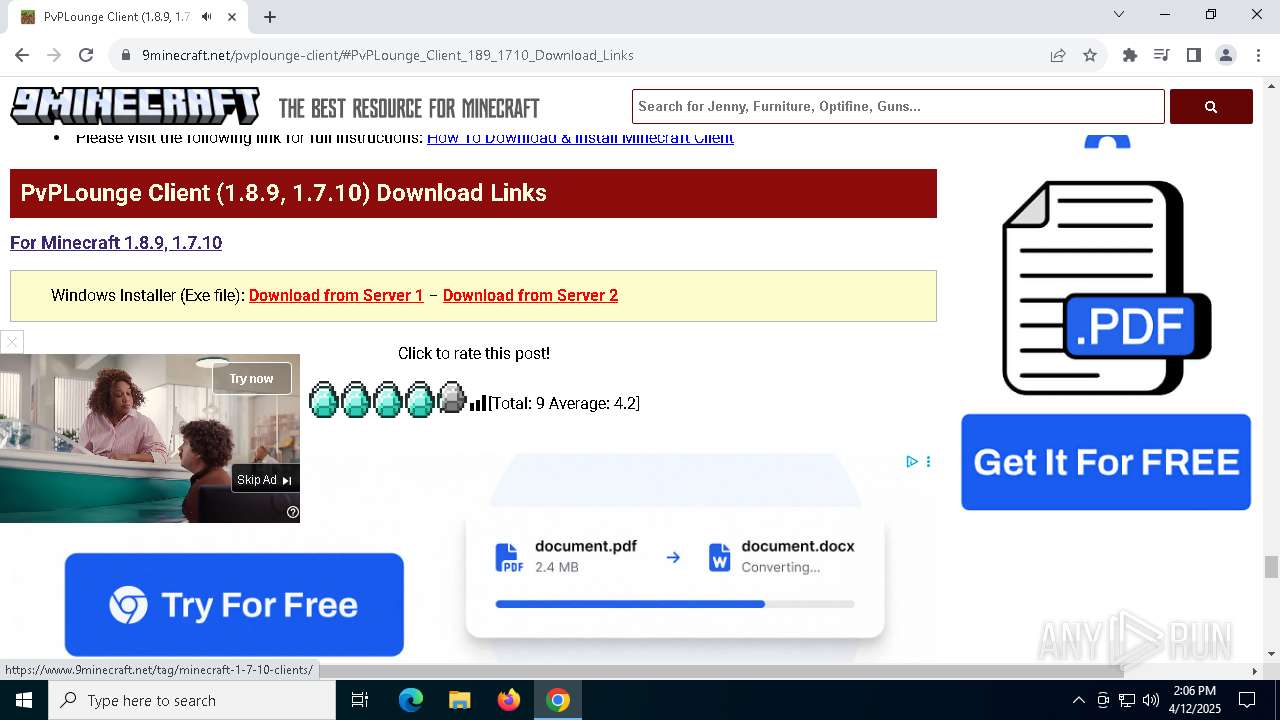Screen dimensions: 1280x720
Task: Open the AdChoices triangle icon
Action: 912,461
